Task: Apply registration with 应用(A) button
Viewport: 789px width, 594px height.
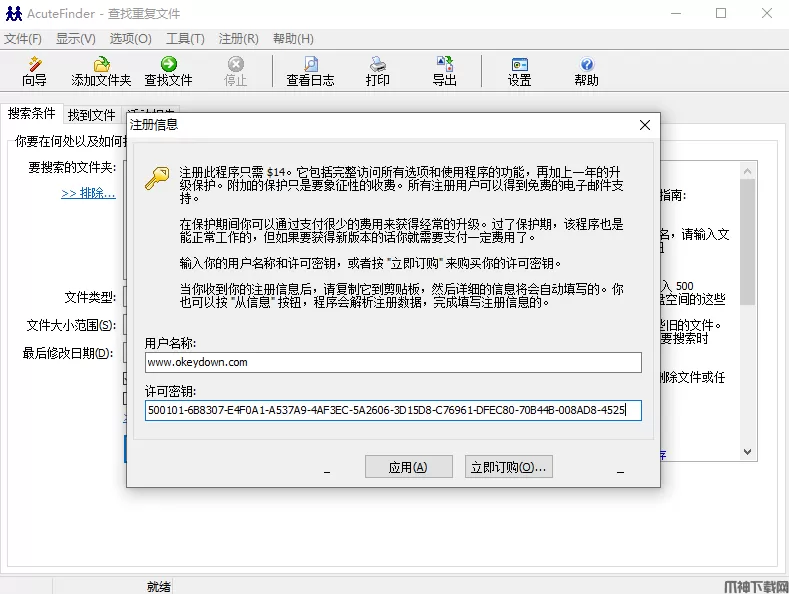Action: 409,467
